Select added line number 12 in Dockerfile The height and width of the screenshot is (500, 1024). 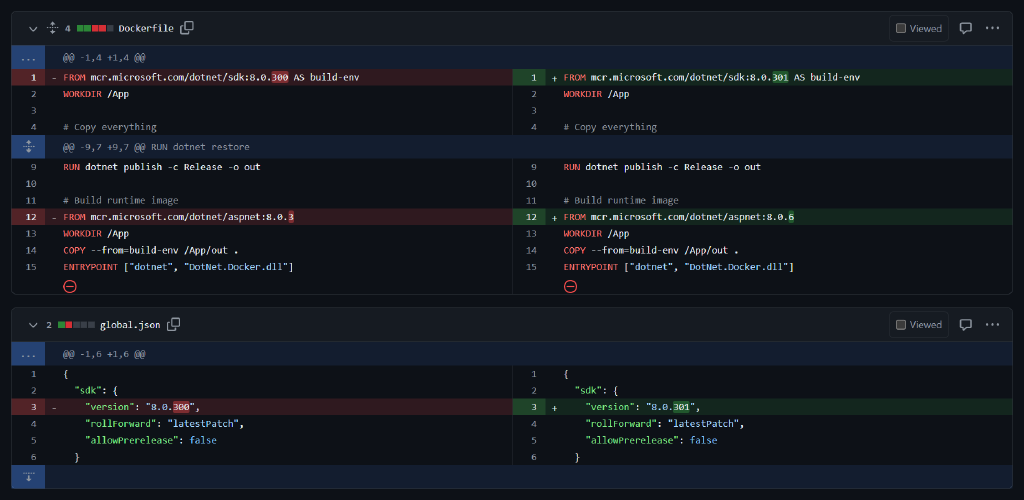tap(533, 217)
